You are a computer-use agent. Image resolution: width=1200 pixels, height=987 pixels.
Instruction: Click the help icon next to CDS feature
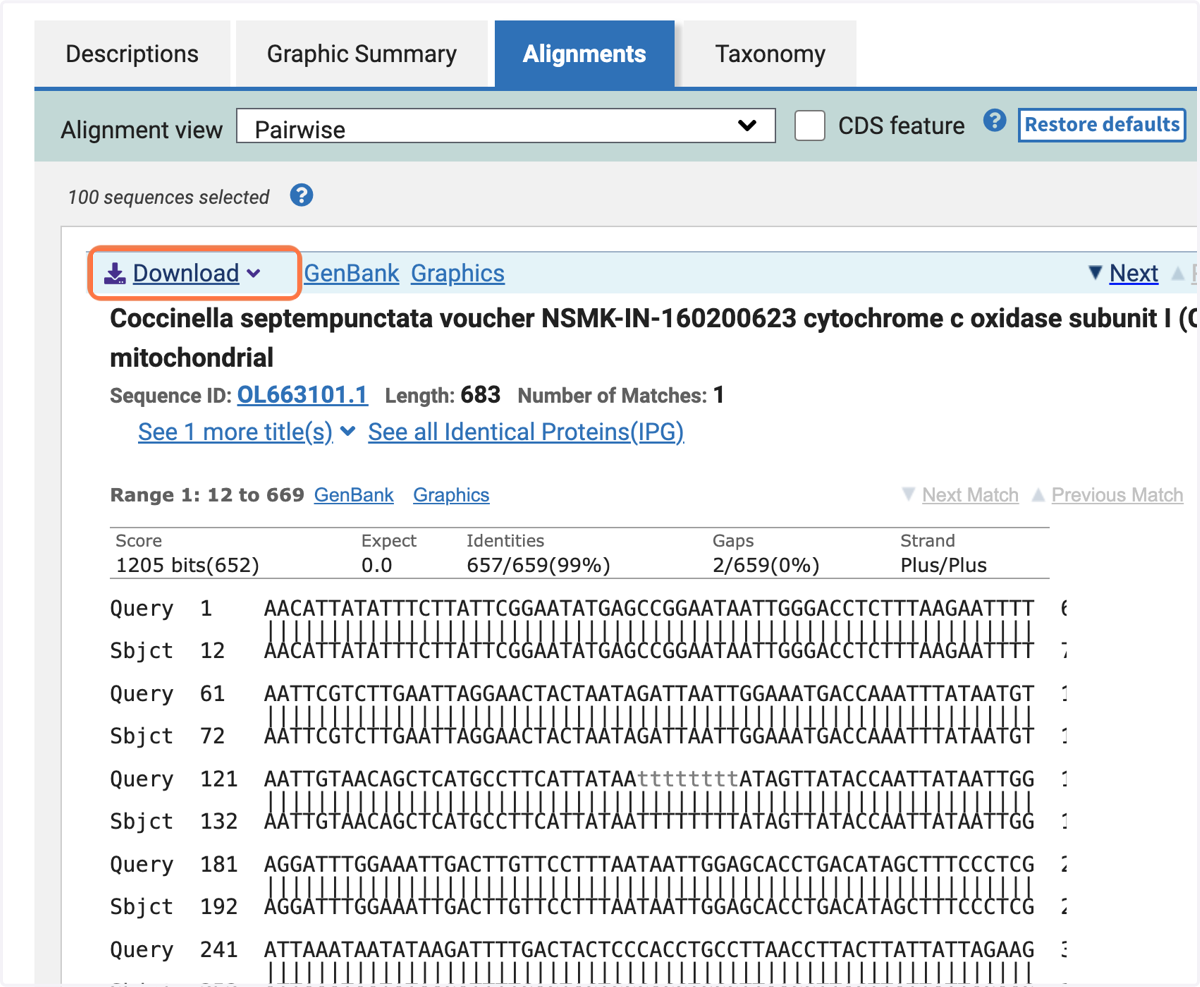[994, 122]
